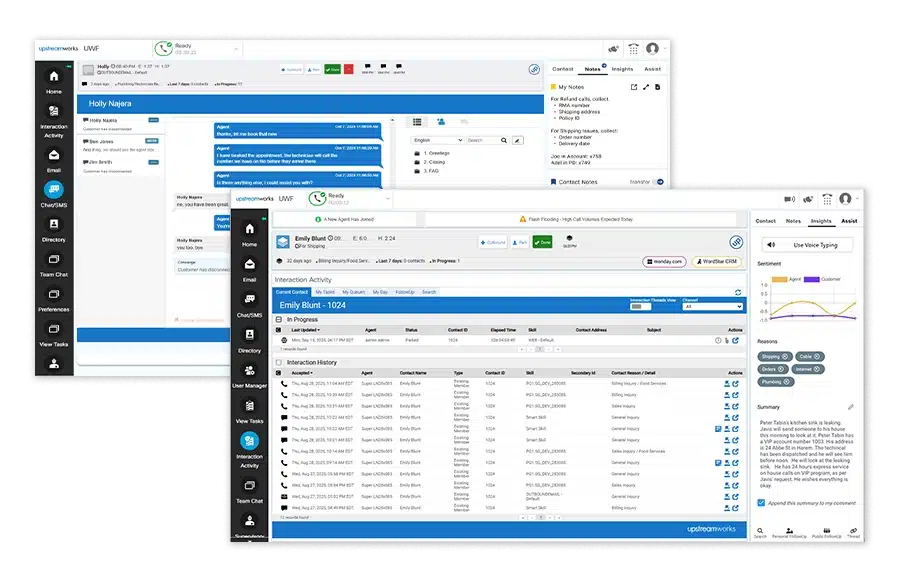
Task: Toggle Append this summary to my comment
Action: click(762, 502)
